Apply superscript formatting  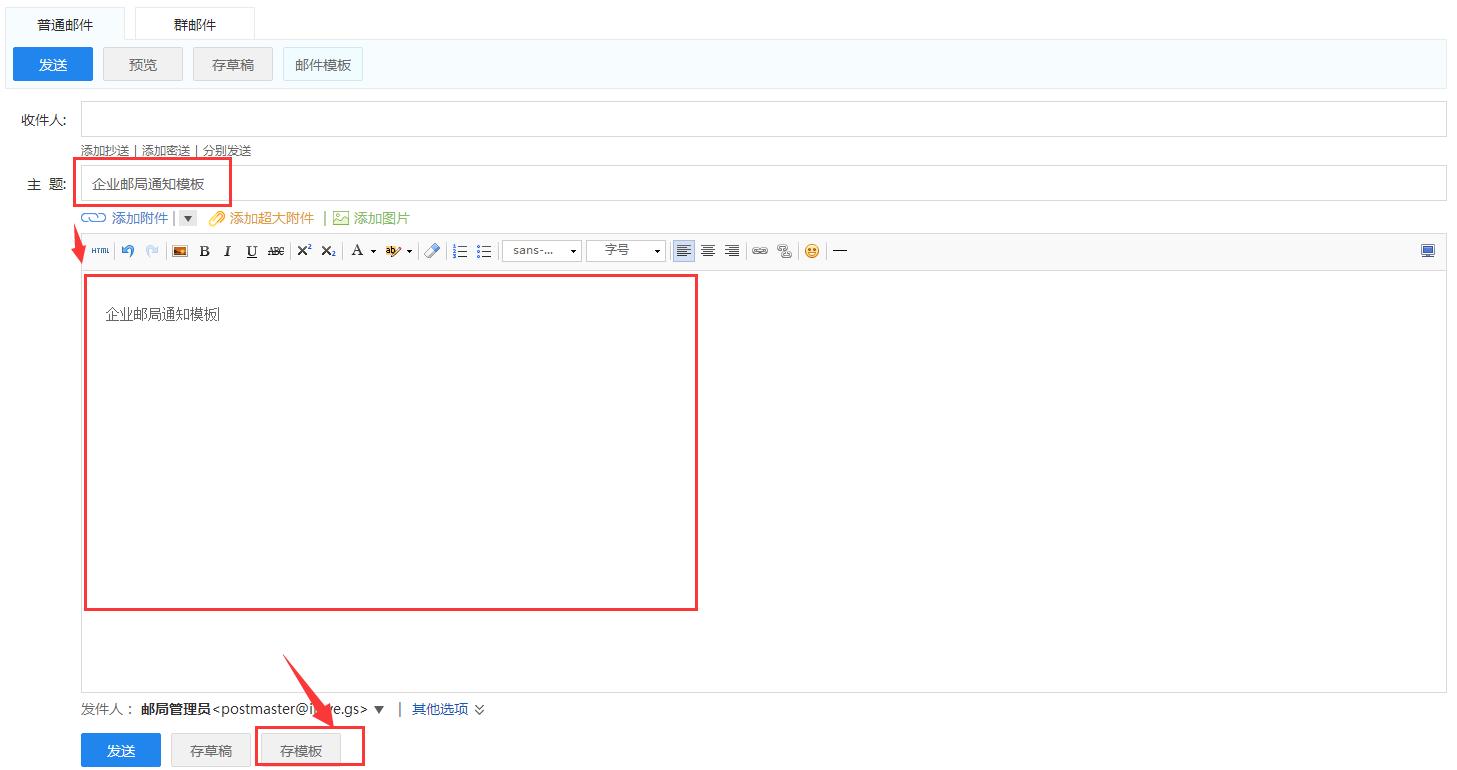tap(304, 251)
